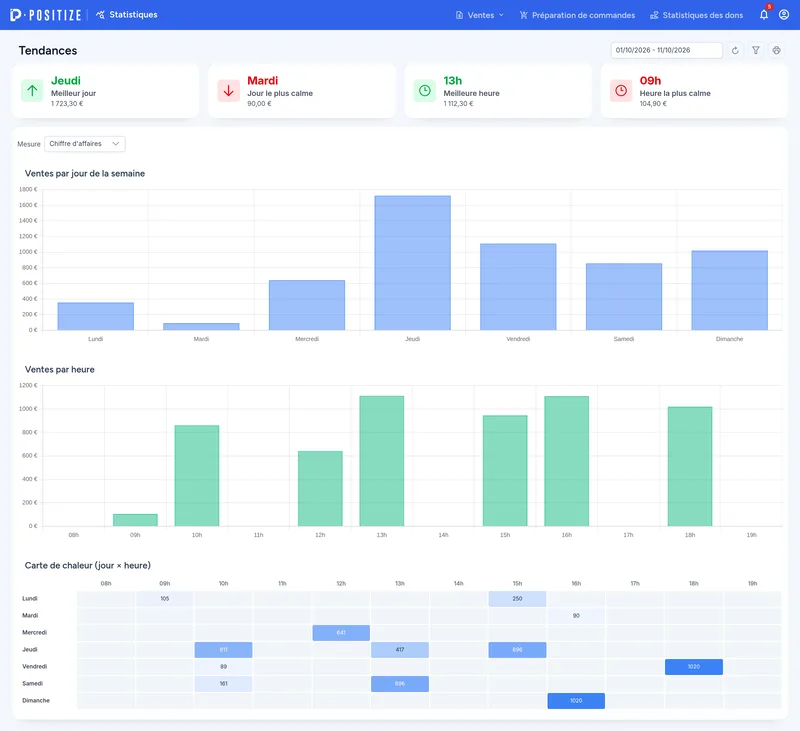Click the 09h bar in hourly sales chart

pyautogui.click(x=135, y=520)
